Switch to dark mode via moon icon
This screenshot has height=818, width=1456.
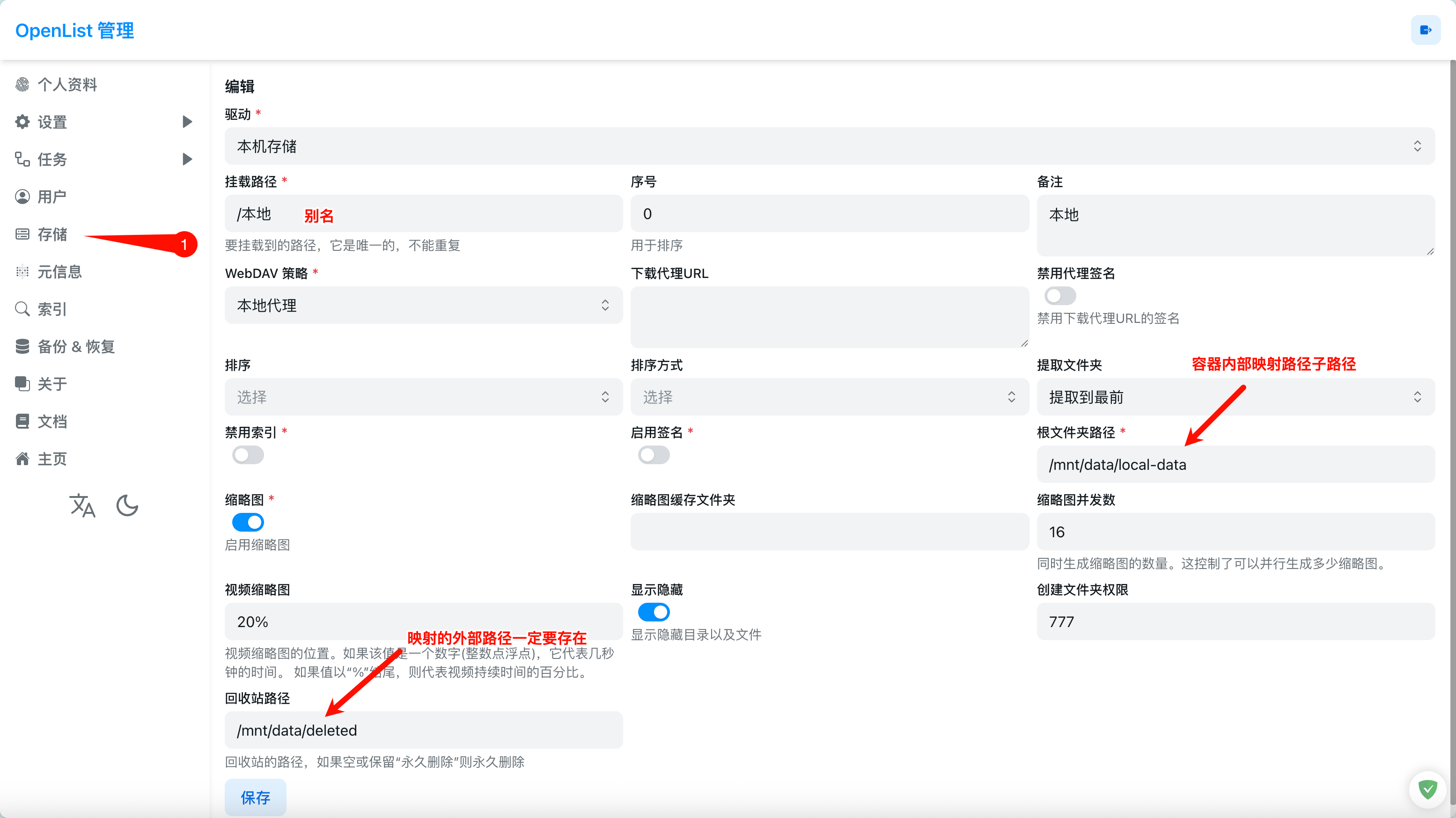(x=127, y=505)
